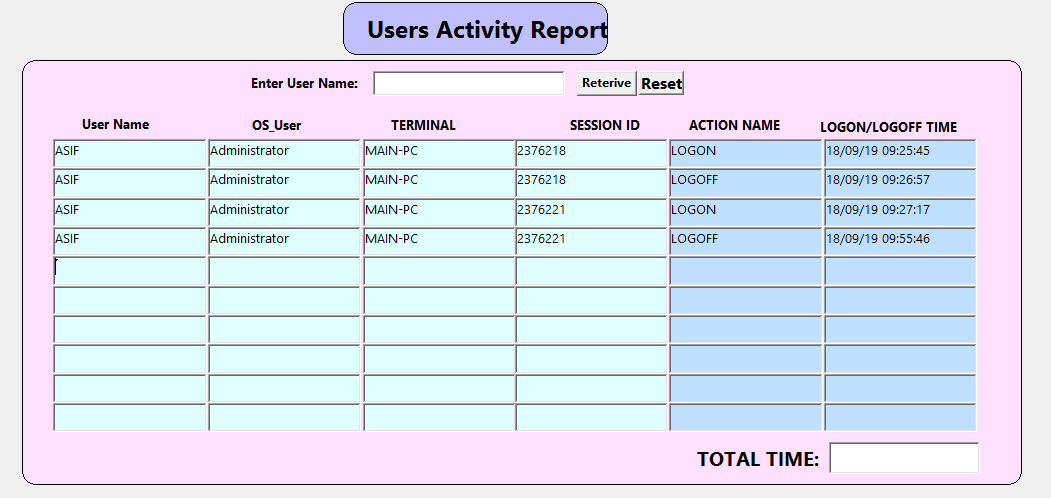
Task: Click the ACTION NAME column header
Action: [x=734, y=126]
